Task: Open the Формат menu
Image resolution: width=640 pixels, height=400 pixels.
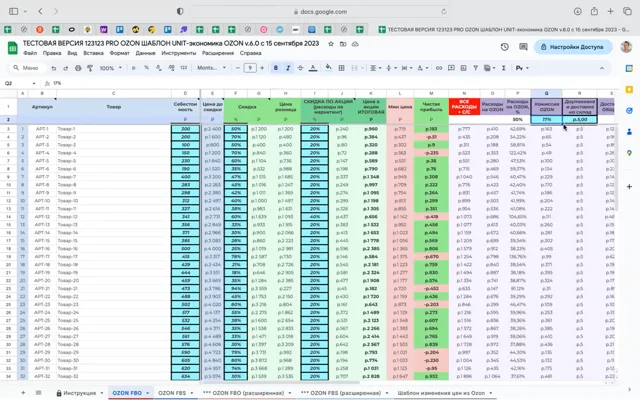Action: 120,53
